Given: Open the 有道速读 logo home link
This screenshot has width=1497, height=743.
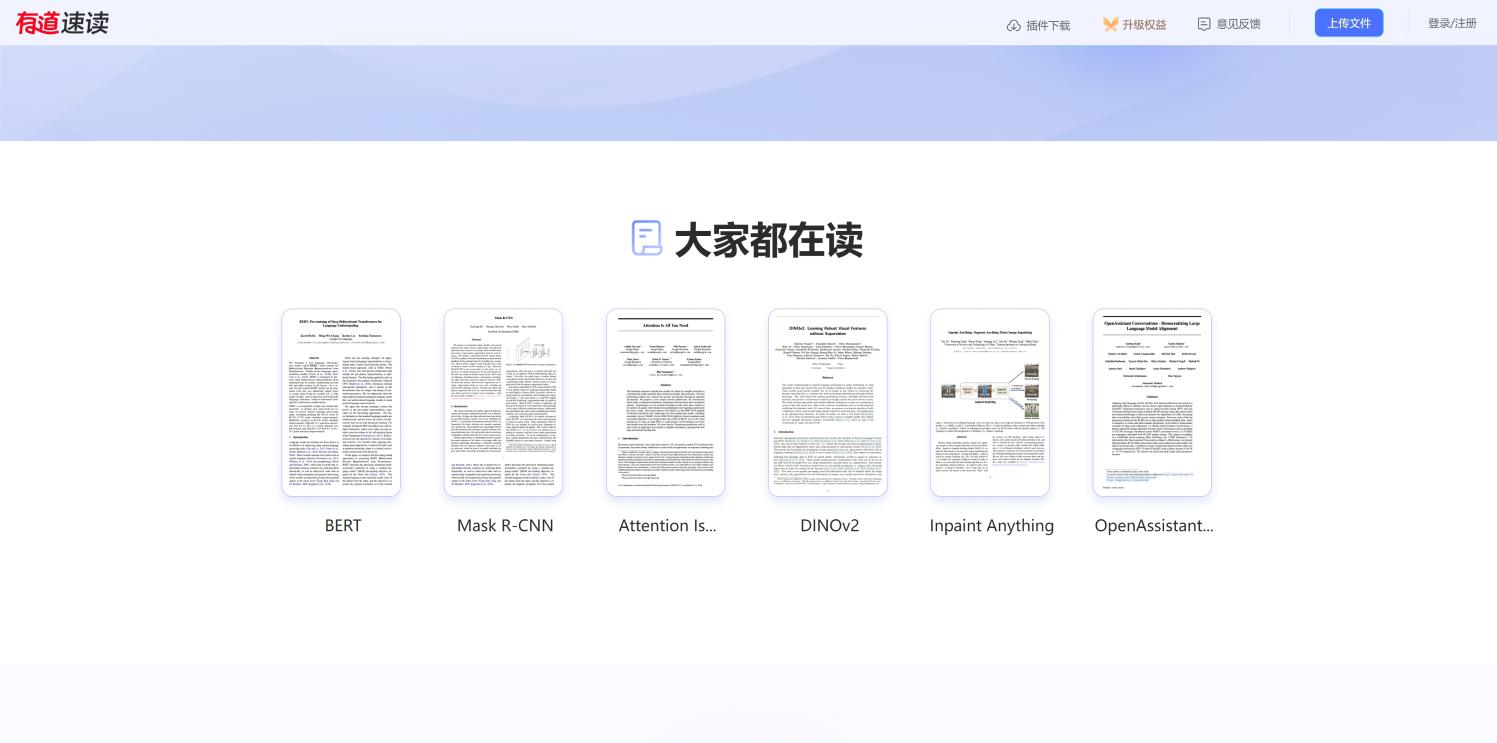Looking at the screenshot, I should [x=62, y=23].
